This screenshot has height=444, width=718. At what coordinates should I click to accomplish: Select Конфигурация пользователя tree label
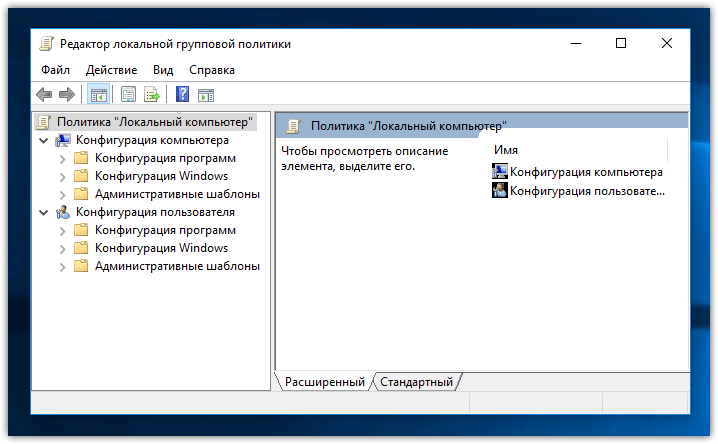click(155, 212)
